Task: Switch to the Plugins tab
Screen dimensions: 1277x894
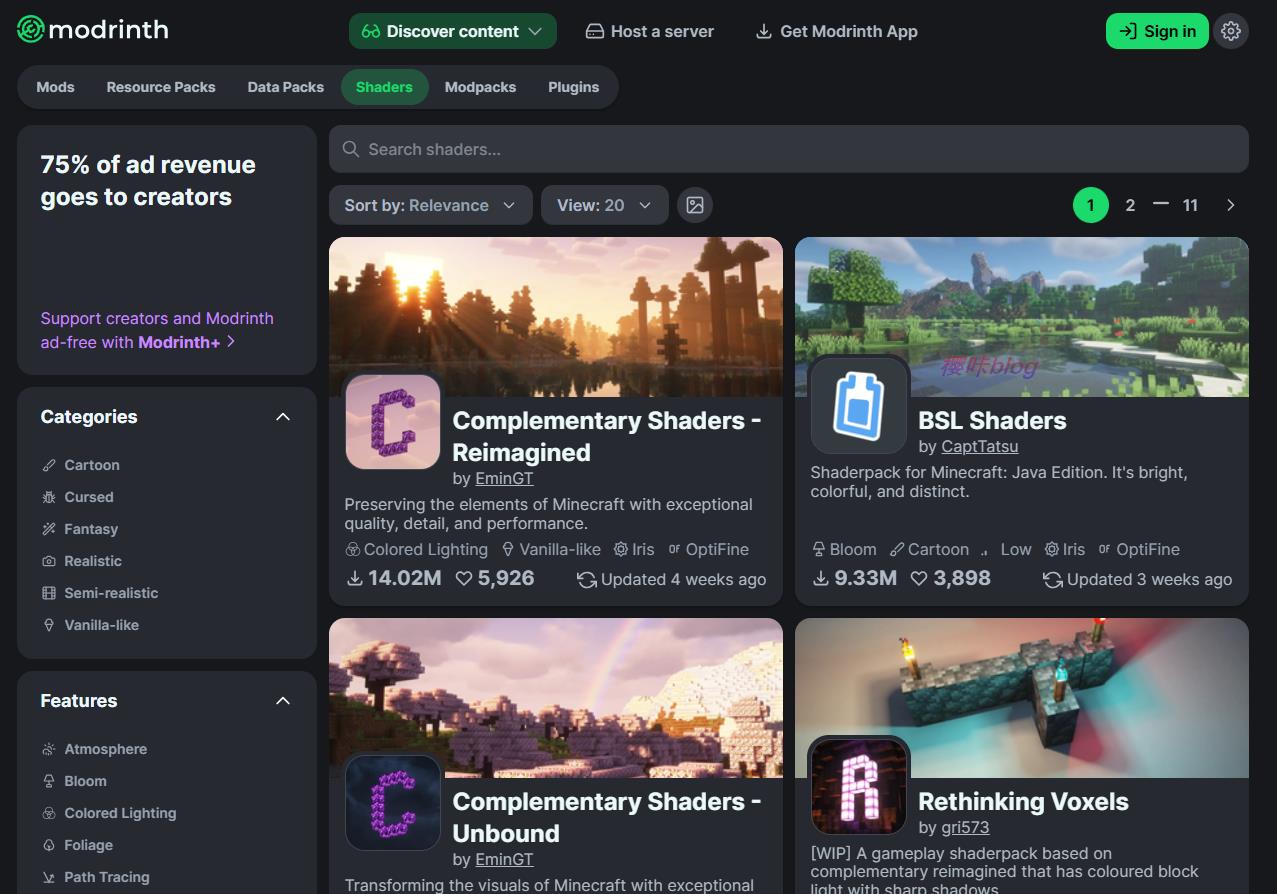Action: (x=573, y=87)
